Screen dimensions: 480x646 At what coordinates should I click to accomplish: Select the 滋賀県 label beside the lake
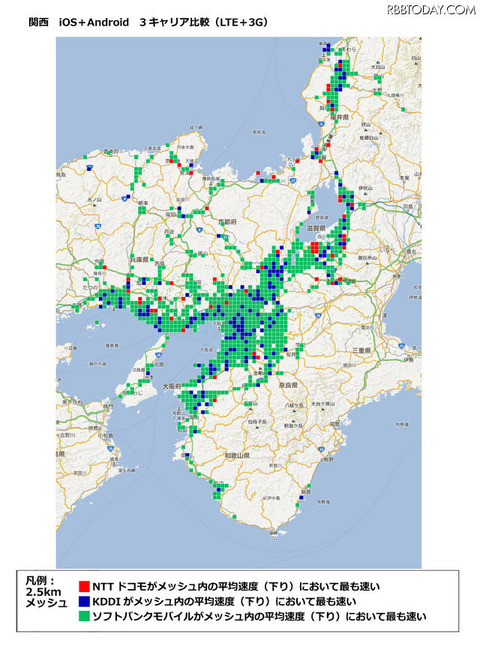point(316,228)
